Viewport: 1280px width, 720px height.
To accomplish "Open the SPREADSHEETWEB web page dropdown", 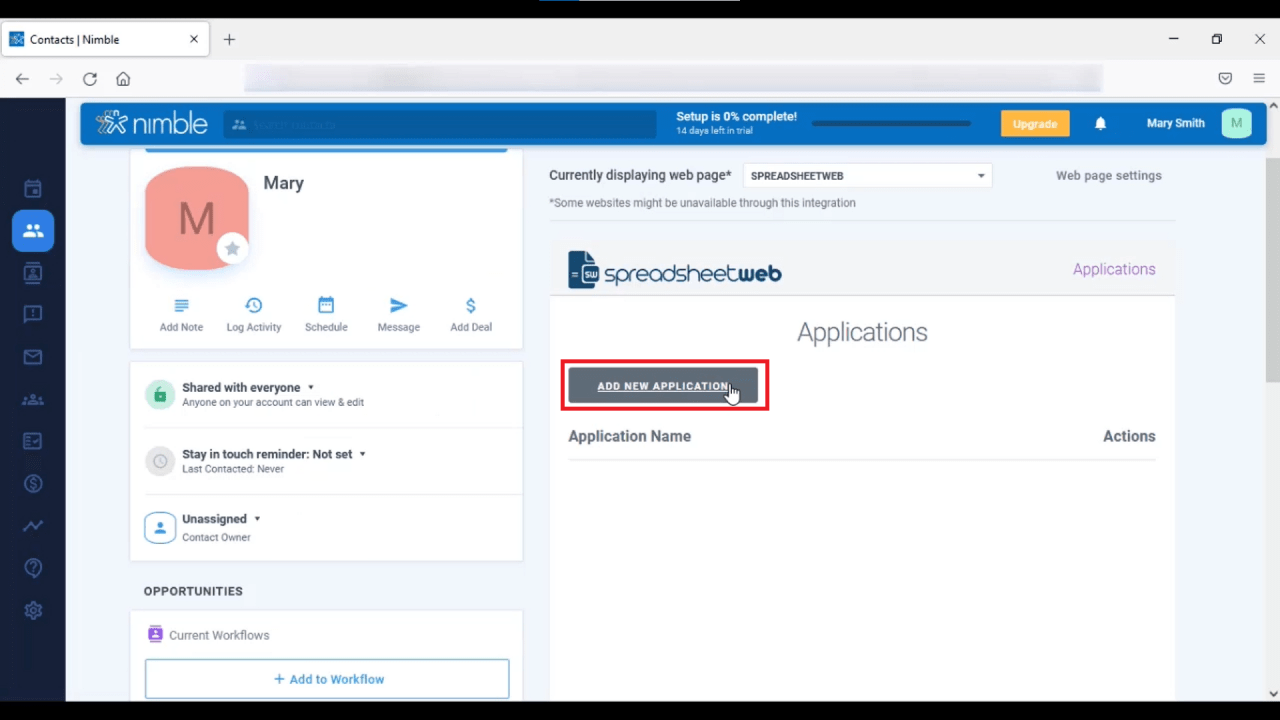I will click(x=867, y=176).
